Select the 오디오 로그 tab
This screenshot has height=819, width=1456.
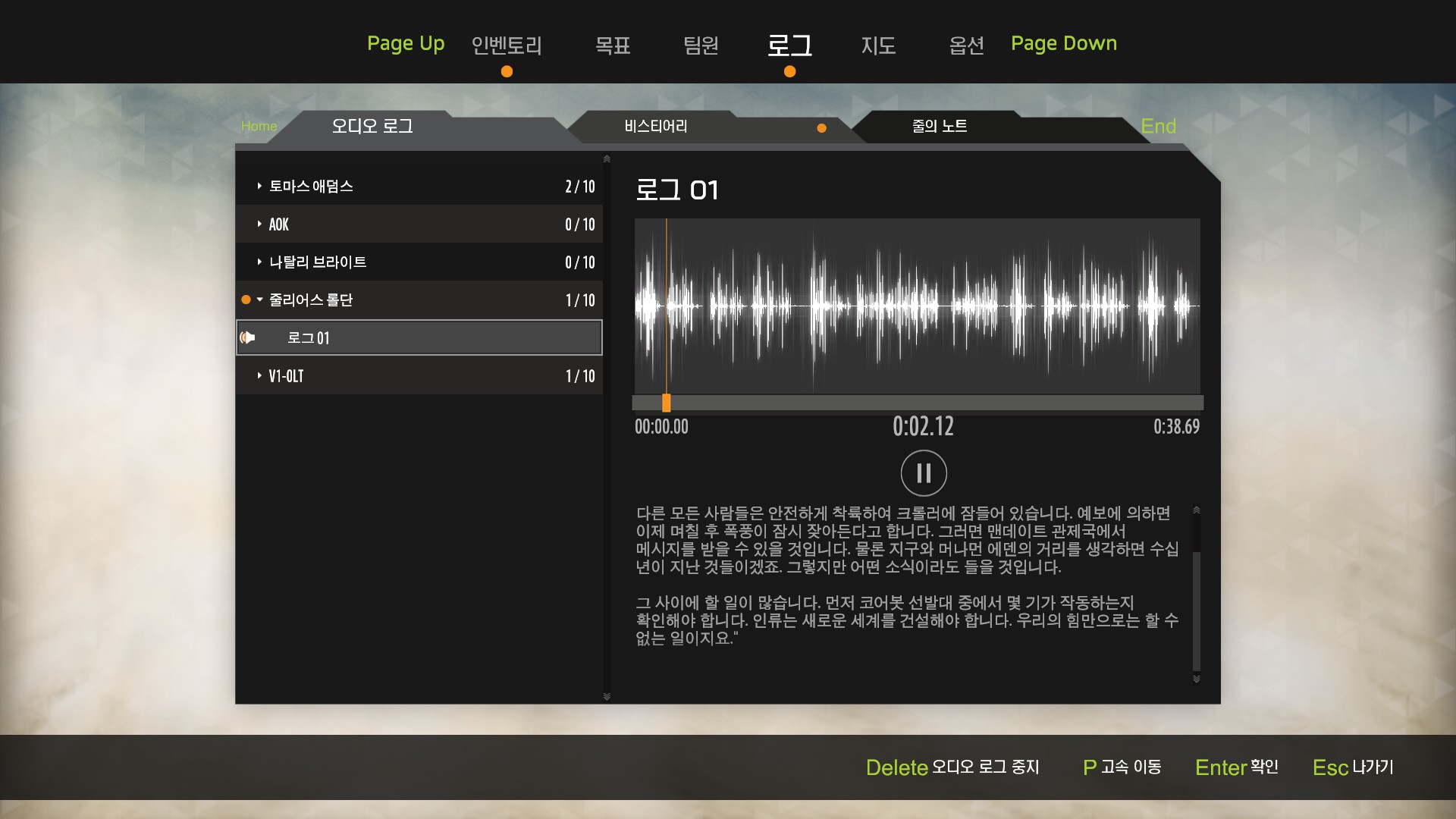click(x=372, y=127)
